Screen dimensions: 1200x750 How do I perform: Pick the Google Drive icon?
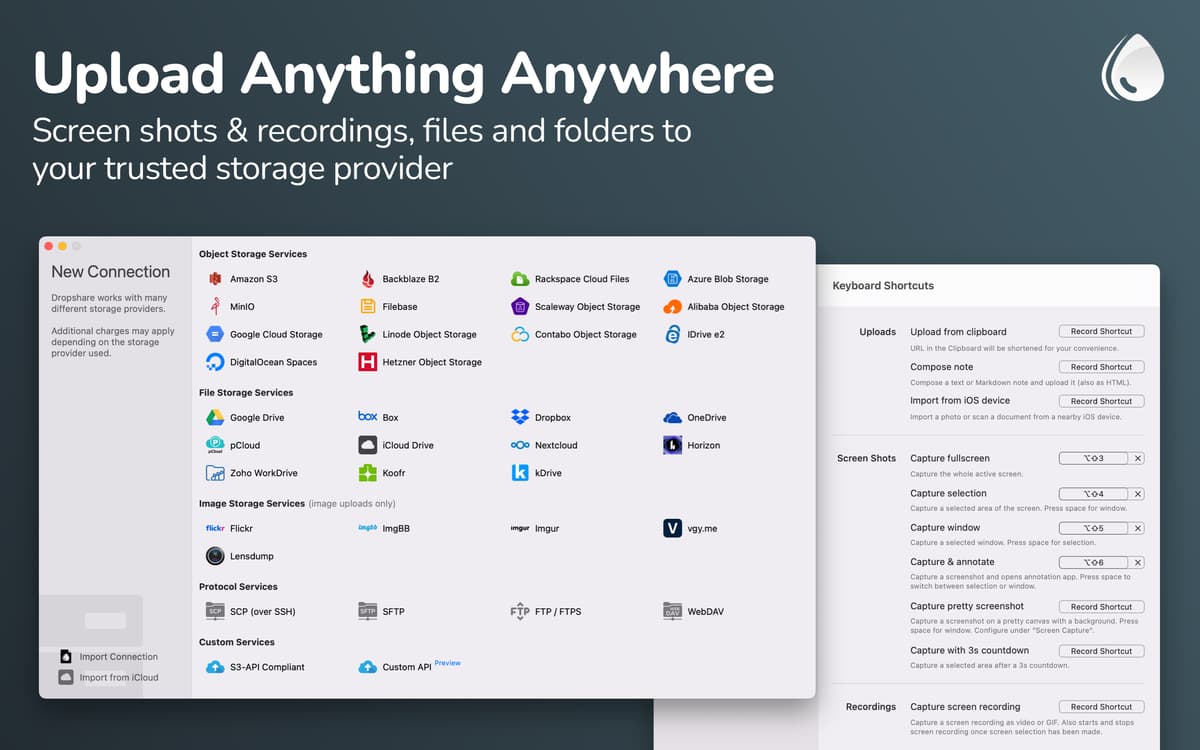[x=215, y=417]
